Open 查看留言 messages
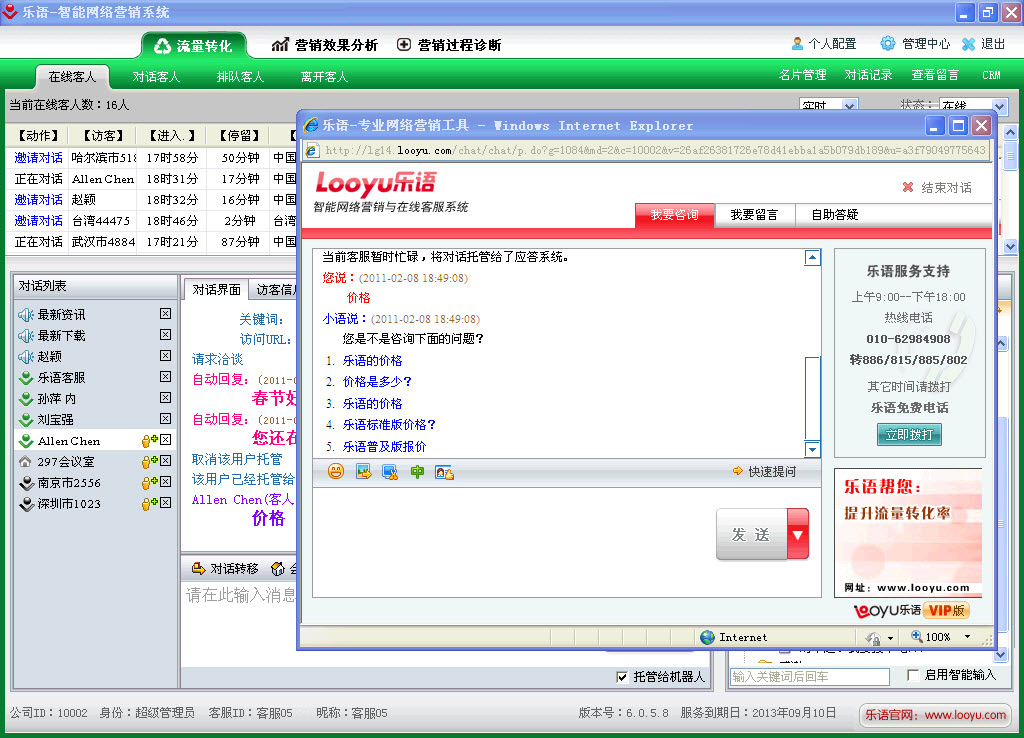This screenshot has width=1024, height=738. coord(935,75)
